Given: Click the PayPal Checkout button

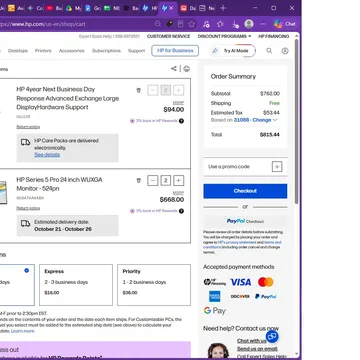Looking at the screenshot, I should [245, 221].
